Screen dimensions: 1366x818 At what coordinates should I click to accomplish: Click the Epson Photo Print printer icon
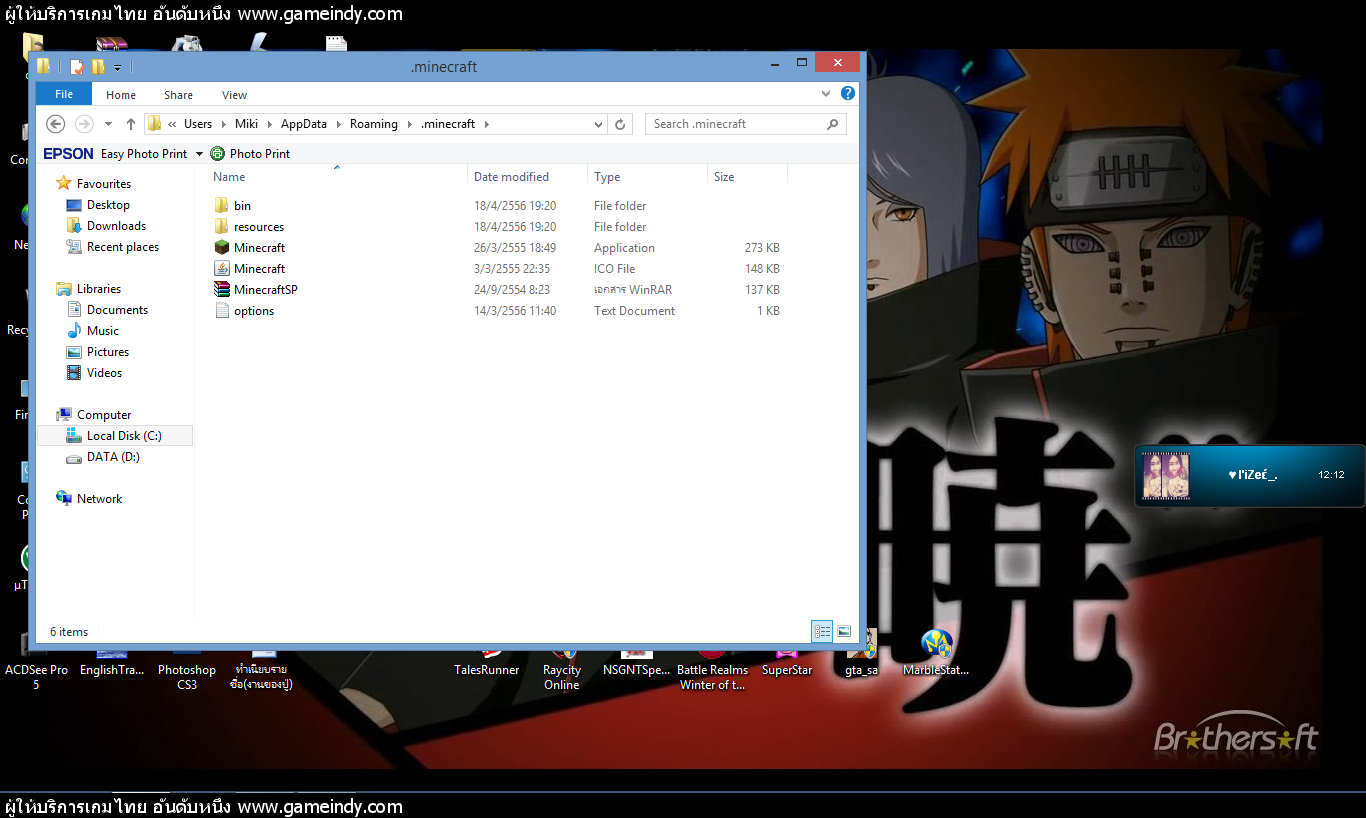pos(217,153)
